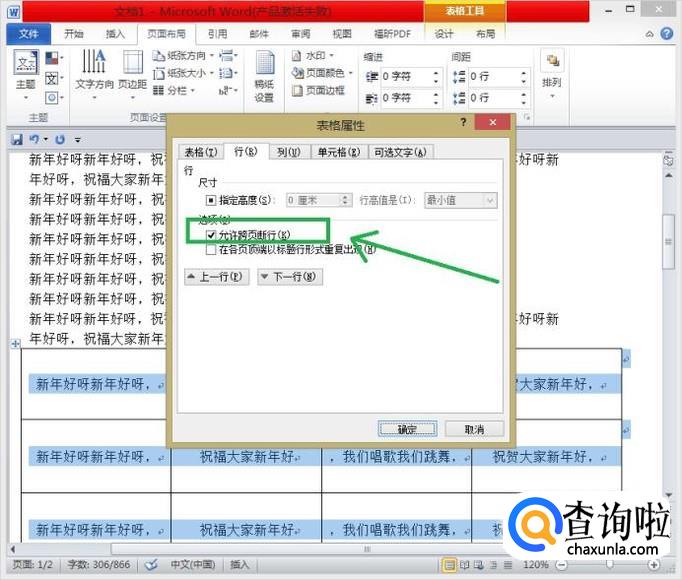The height and width of the screenshot is (580, 682).
Task: Click 下一行 next row button
Action: coord(290,277)
